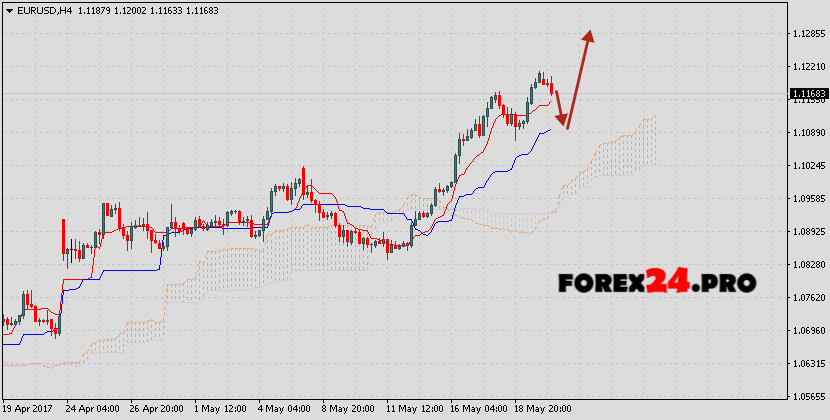Select the current price tag 1.11683
The width and height of the screenshot is (830, 420).
[807, 94]
